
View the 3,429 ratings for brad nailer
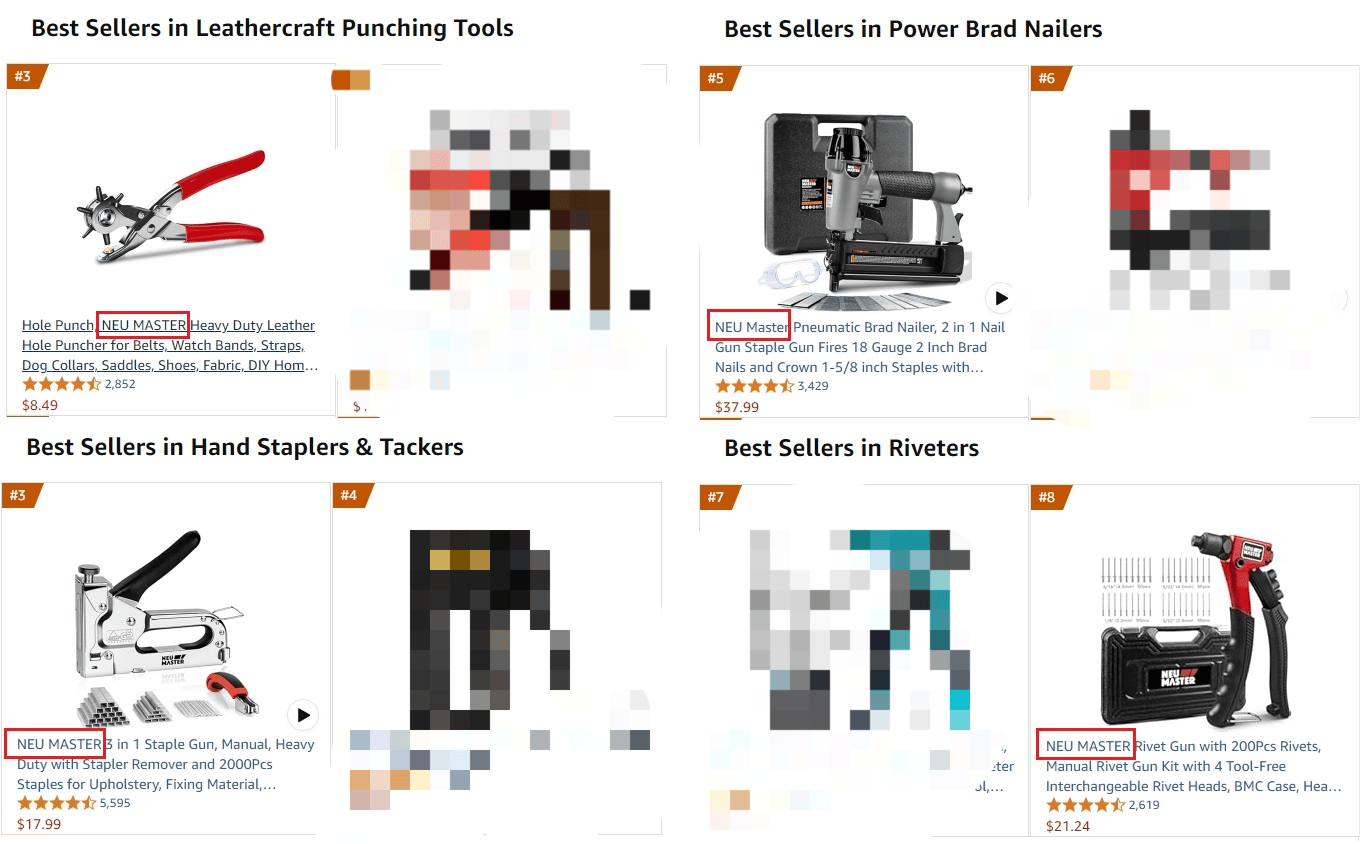point(813,386)
